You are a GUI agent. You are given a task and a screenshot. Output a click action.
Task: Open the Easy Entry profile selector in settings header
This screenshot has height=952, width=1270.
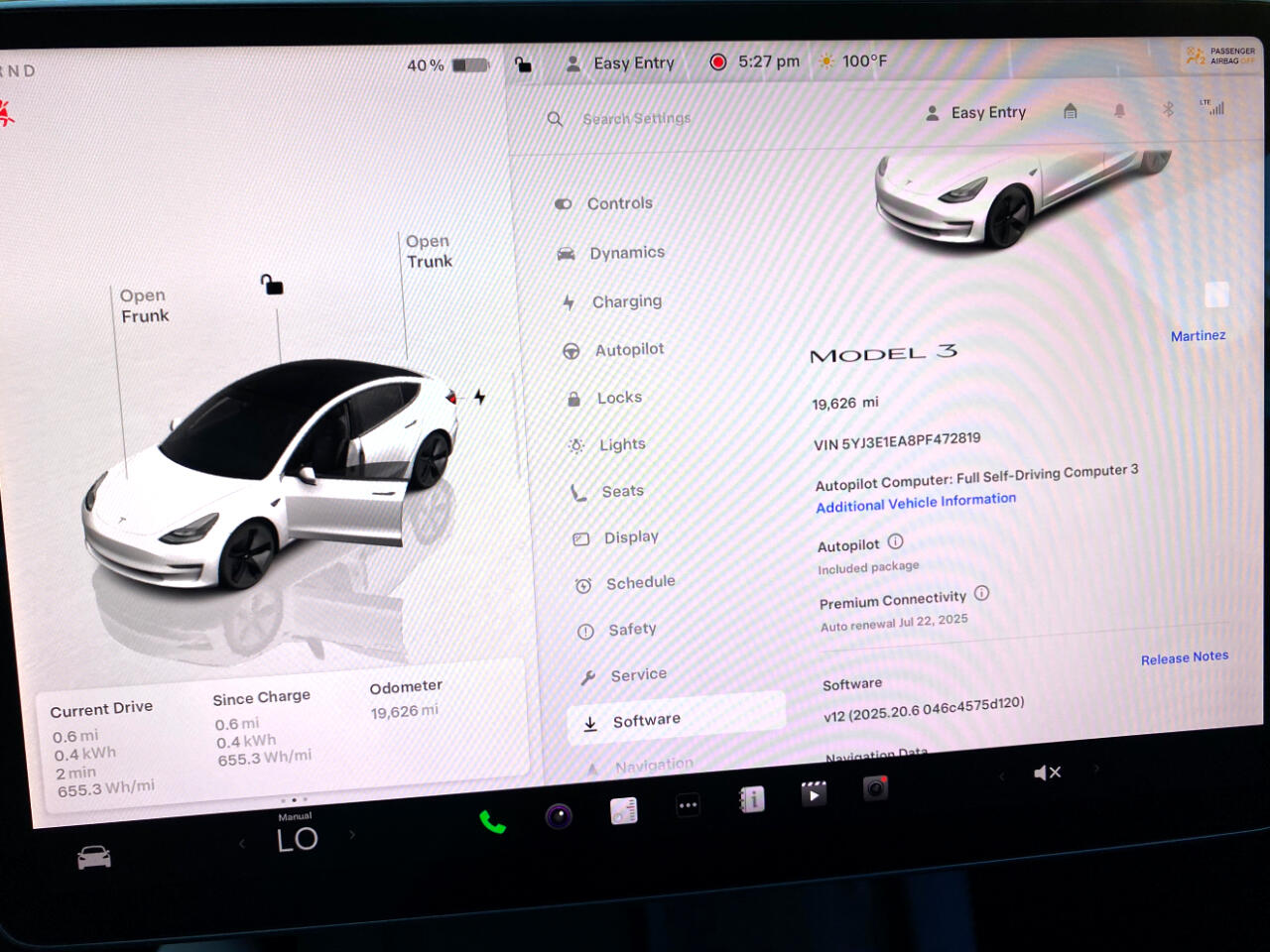(x=976, y=112)
